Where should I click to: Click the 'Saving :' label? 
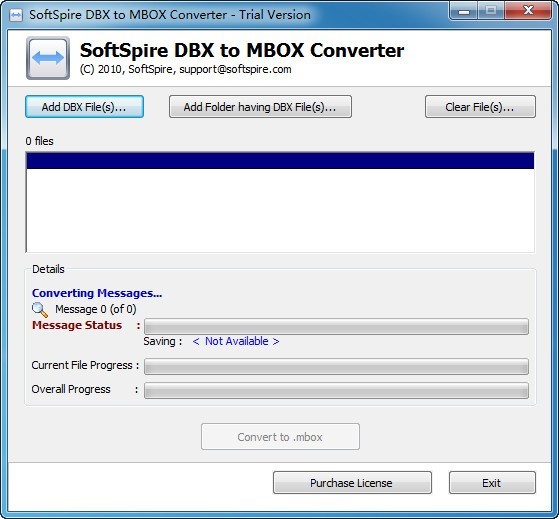tap(163, 341)
